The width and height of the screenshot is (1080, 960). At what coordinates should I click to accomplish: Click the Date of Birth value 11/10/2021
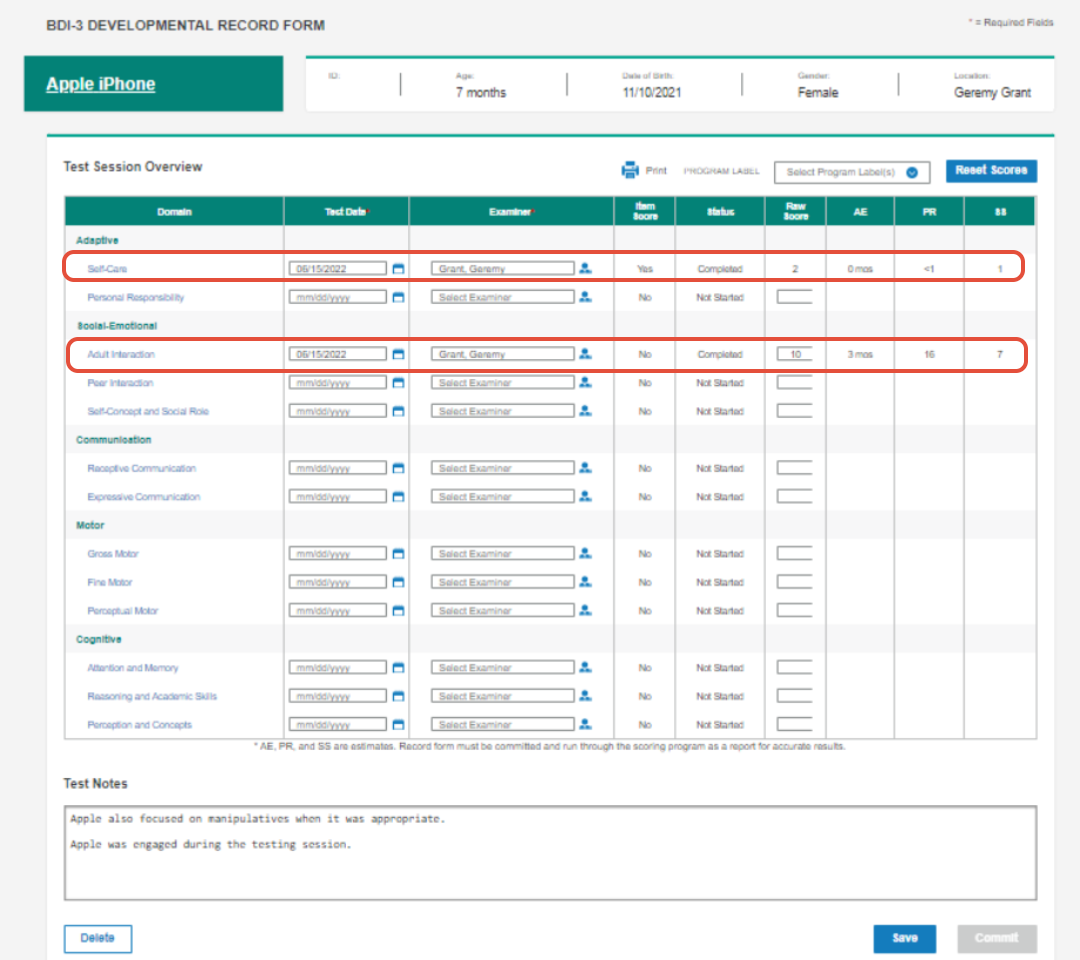tap(652, 92)
